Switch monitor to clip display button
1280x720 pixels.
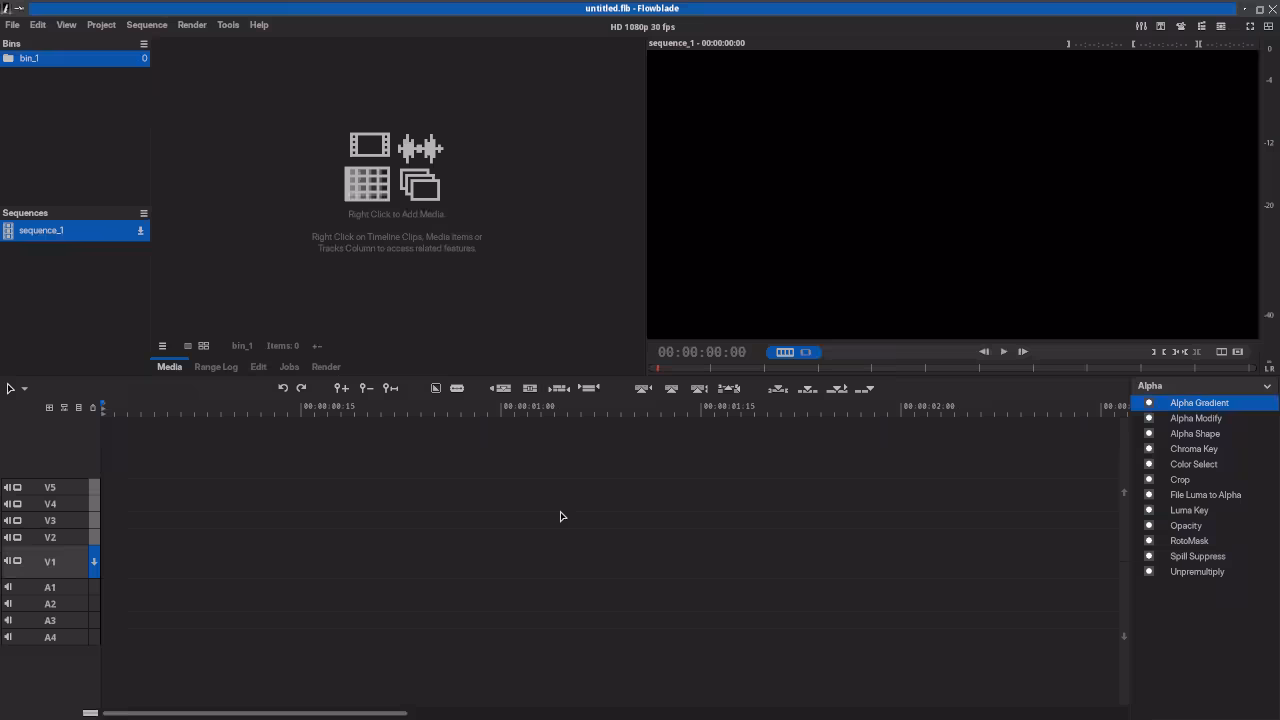click(x=806, y=352)
